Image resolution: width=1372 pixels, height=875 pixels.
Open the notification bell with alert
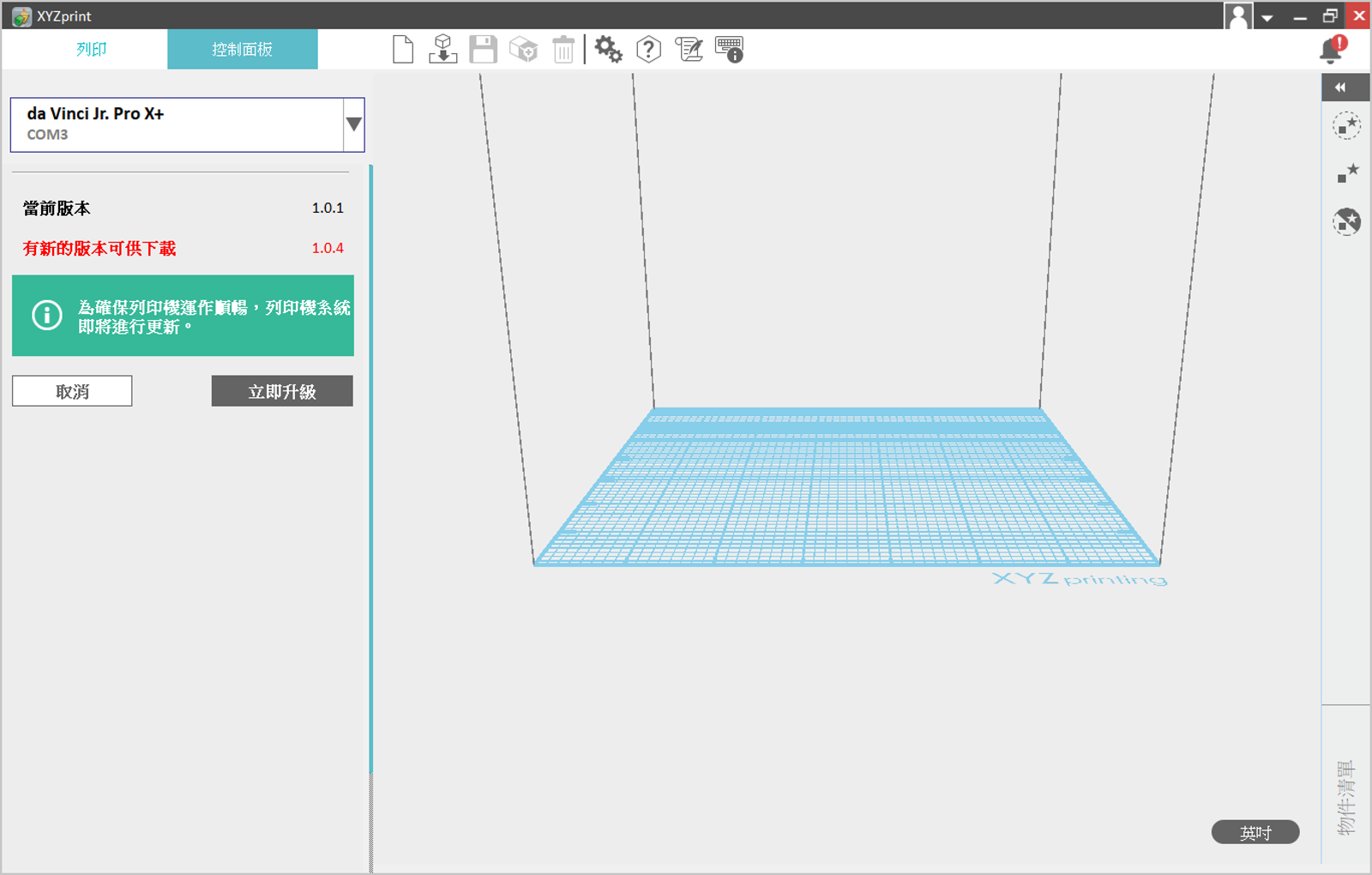point(1333,50)
